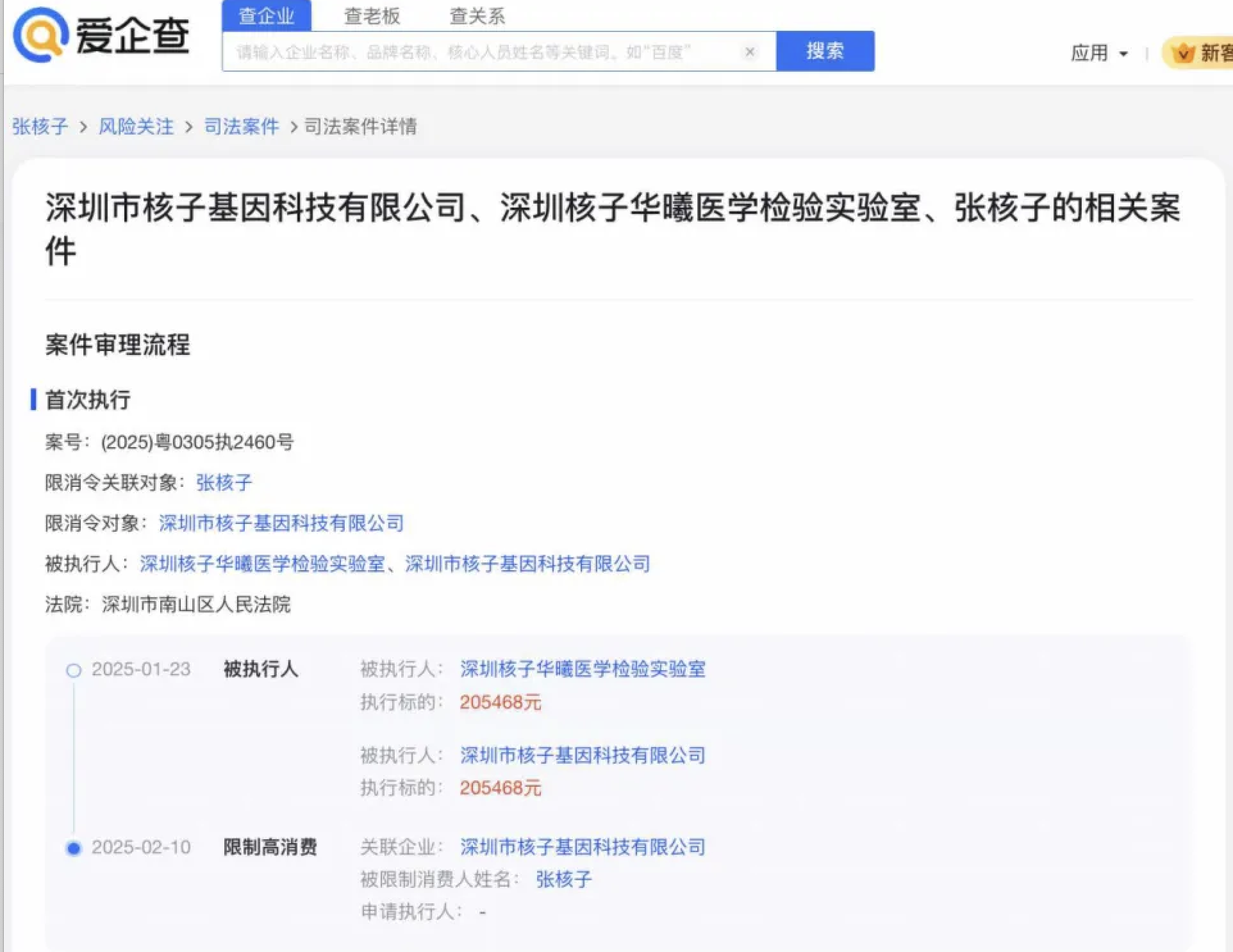
Task: Click the 限制高消费 event label
Action: (x=270, y=848)
